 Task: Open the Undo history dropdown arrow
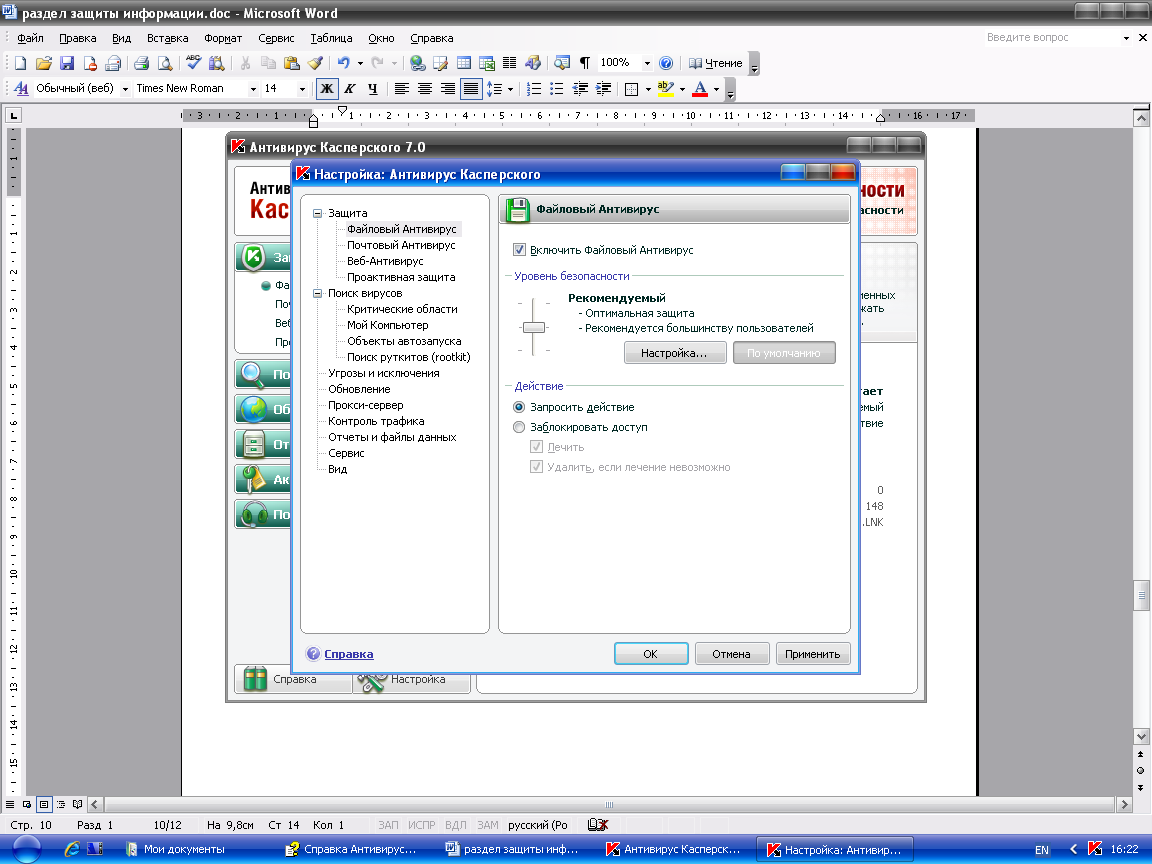click(360, 63)
